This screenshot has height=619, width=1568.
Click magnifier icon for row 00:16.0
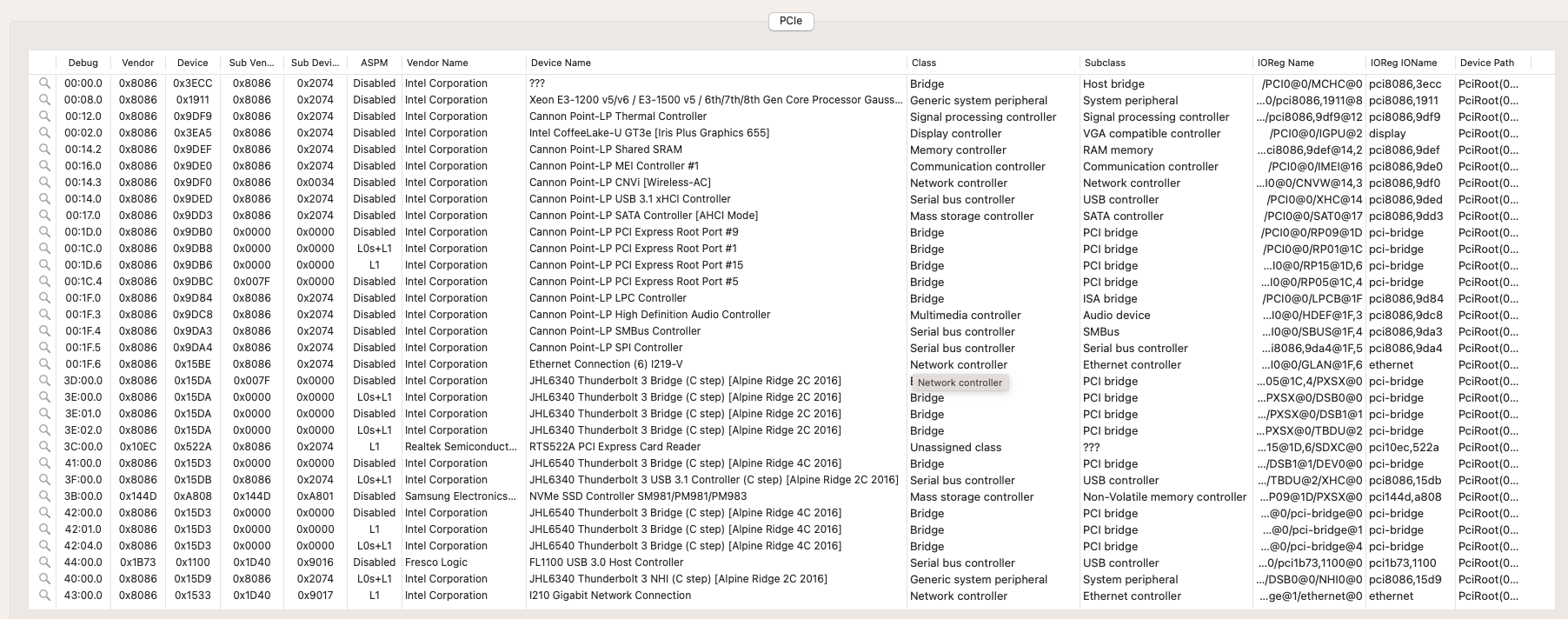click(x=44, y=166)
